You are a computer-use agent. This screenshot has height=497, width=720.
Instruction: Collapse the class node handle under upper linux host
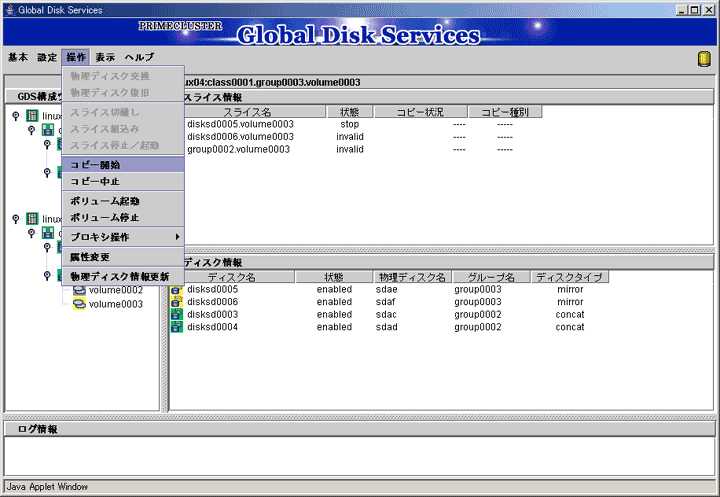tap(31, 130)
